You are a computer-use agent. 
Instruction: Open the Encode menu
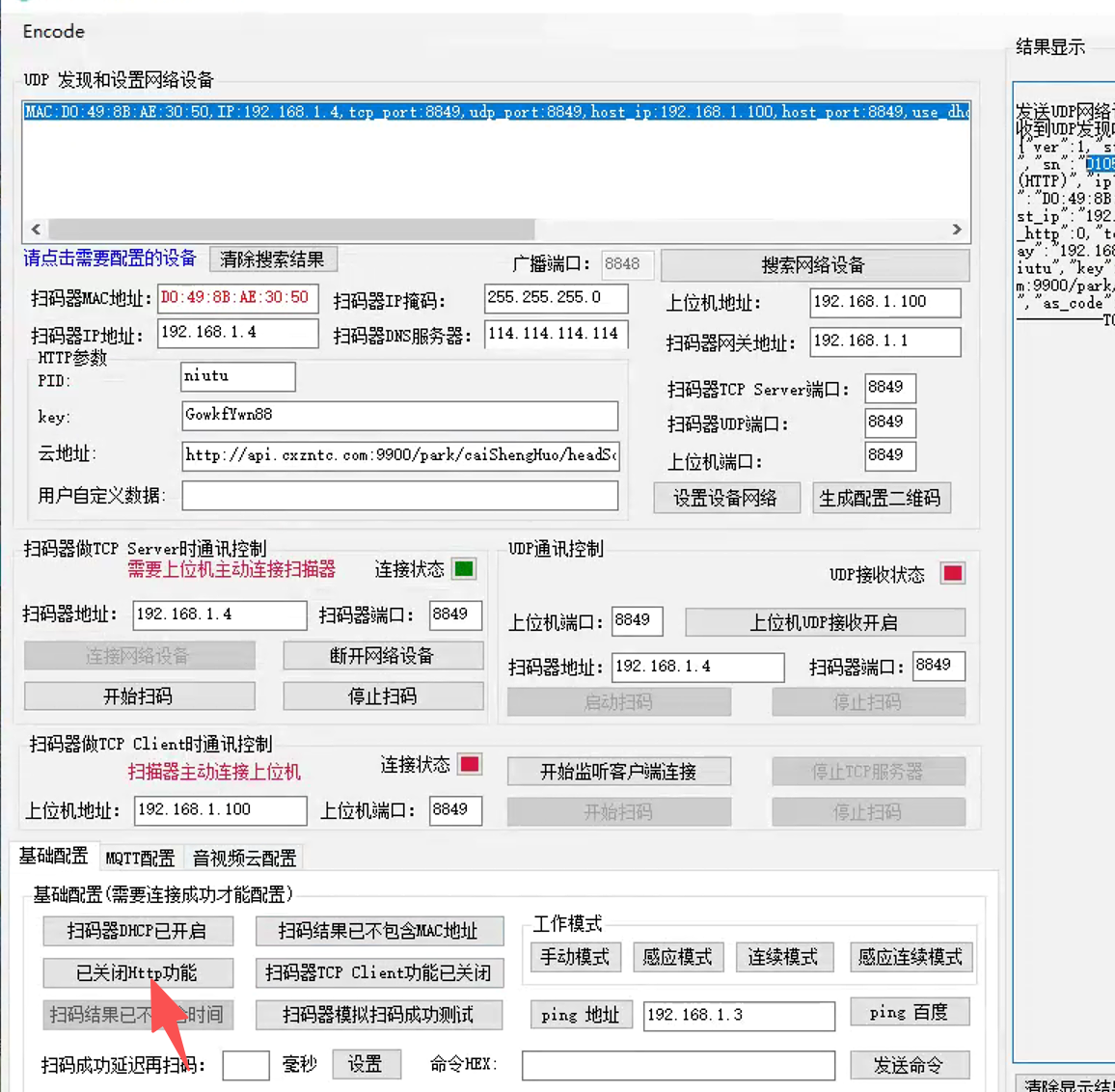coord(53,31)
